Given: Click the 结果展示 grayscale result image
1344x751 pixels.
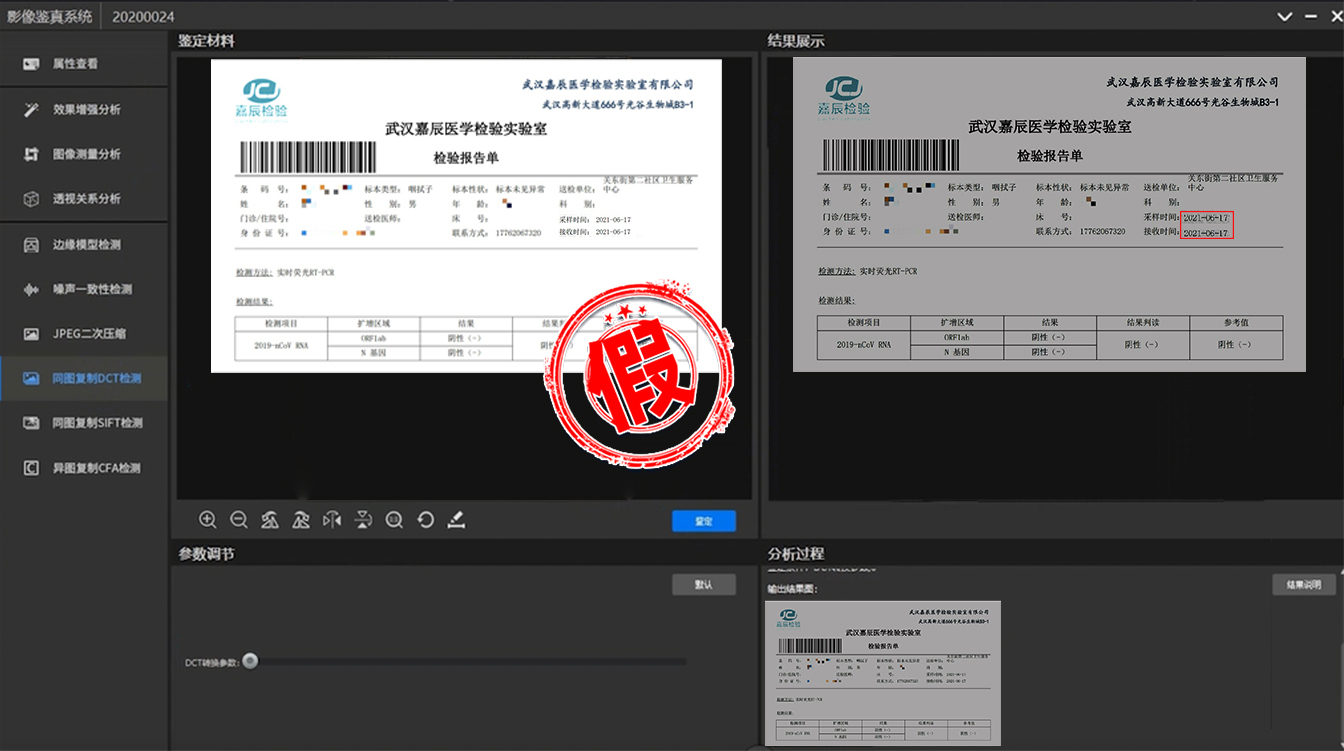Looking at the screenshot, I should 1049,214.
